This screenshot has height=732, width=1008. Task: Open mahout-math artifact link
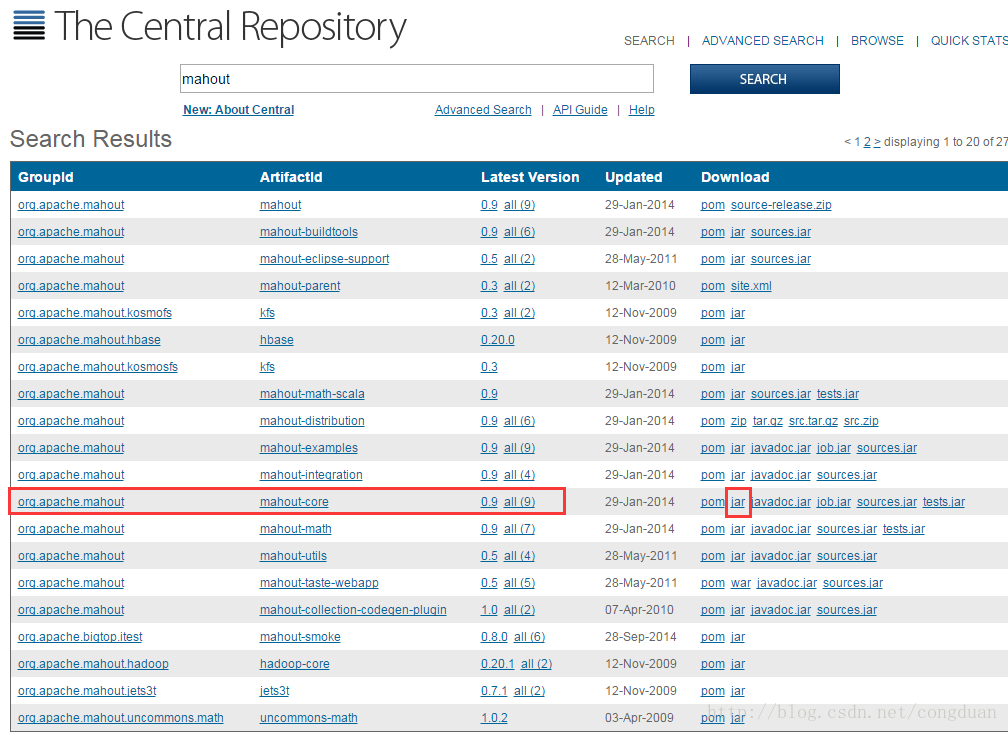[x=296, y=529]
